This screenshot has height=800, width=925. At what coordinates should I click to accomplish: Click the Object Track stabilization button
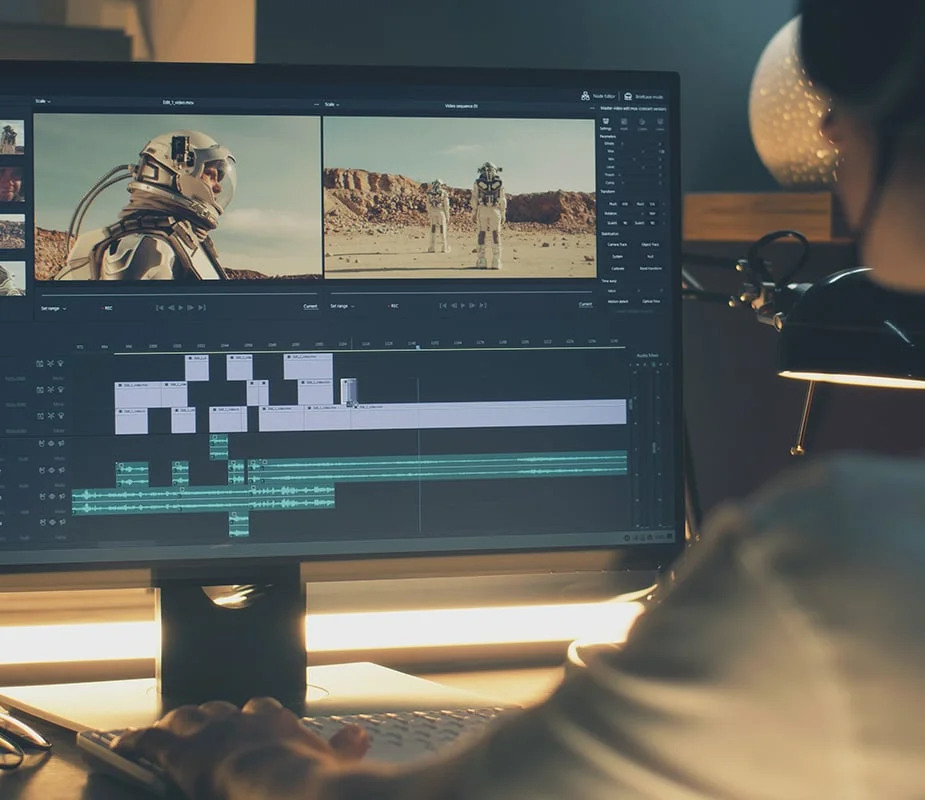tap(650, 244)
